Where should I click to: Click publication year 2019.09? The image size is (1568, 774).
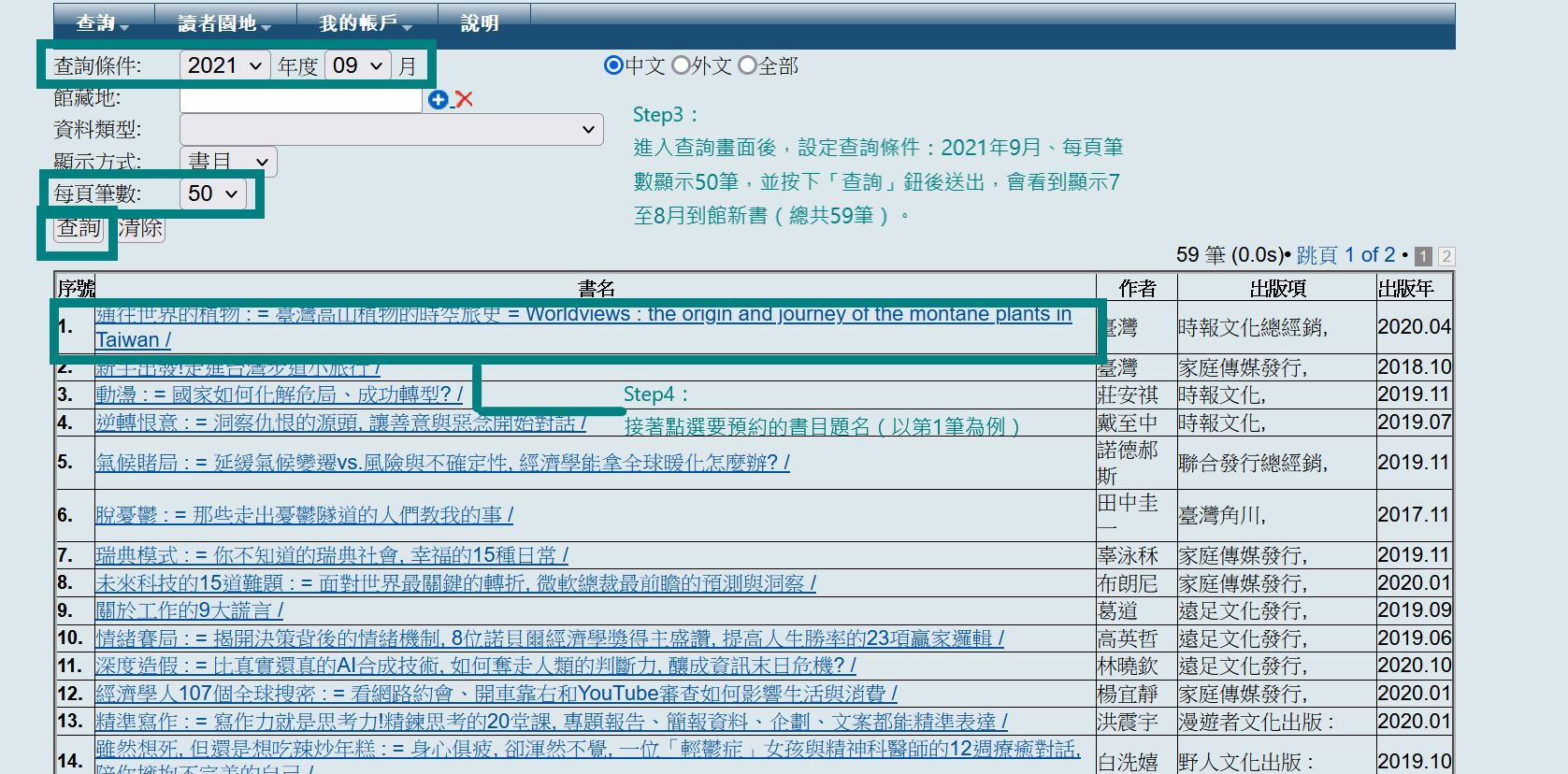click(x=1415, y=609)
